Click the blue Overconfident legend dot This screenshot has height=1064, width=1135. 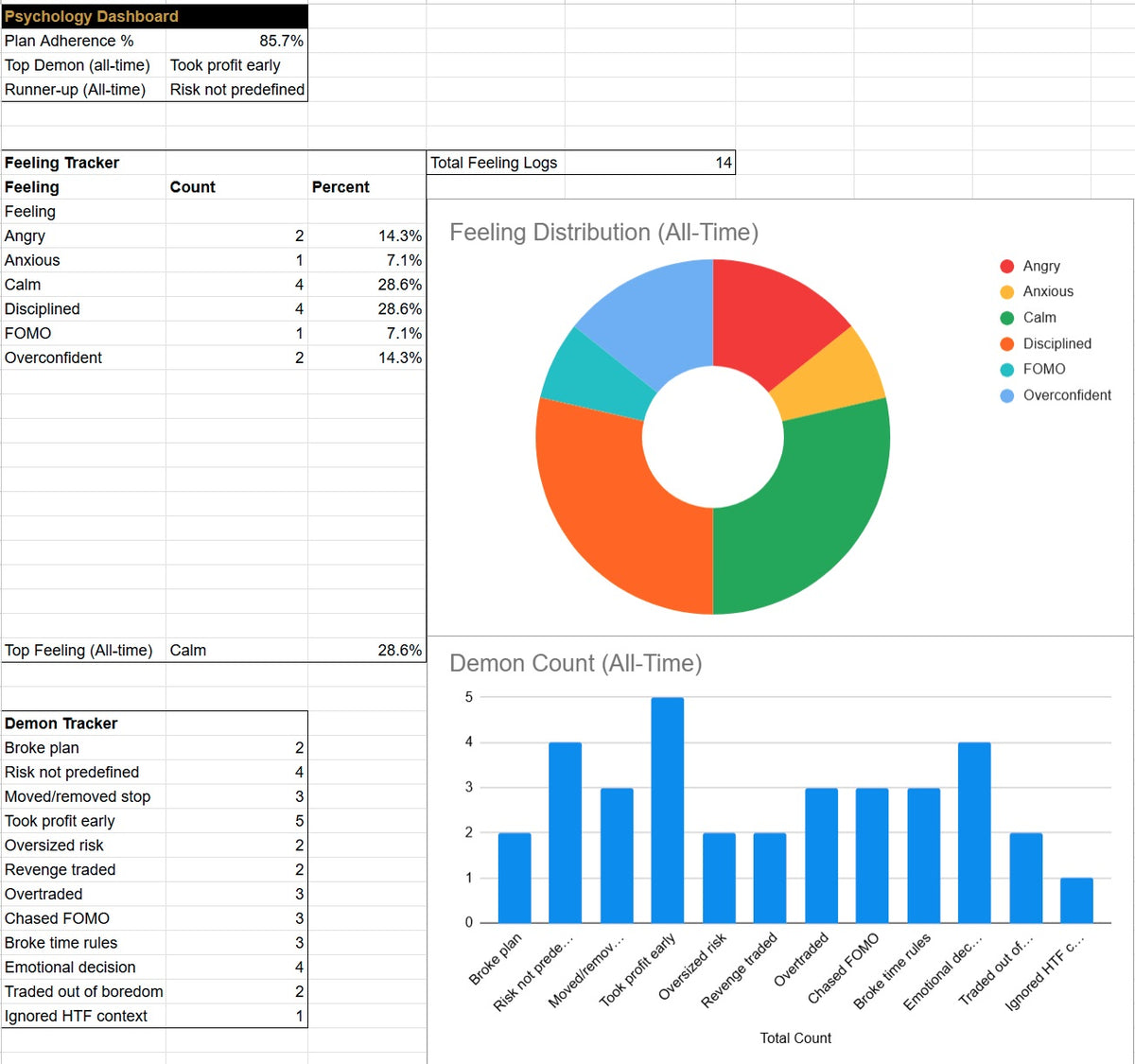[1006, 395]
